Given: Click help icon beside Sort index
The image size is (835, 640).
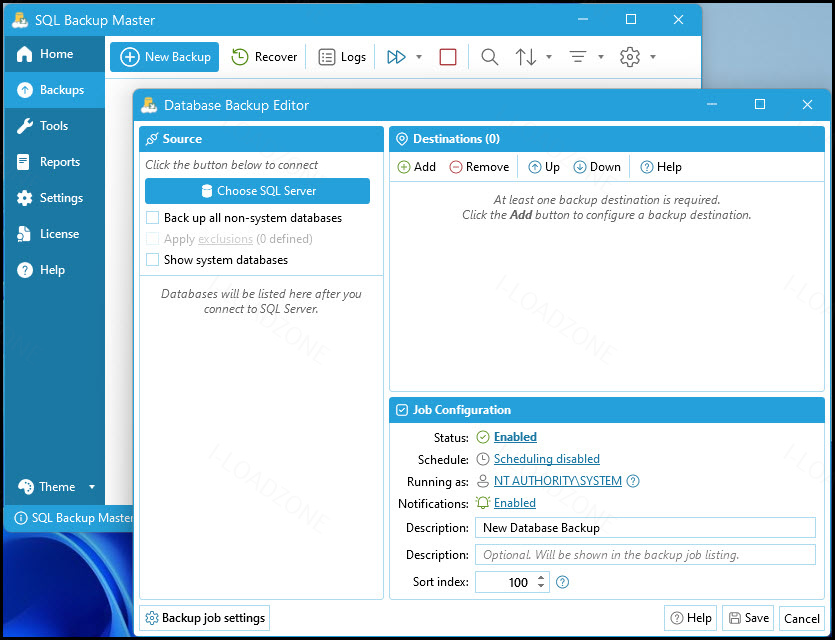Looking at the screenshot, I should [x=562, y=582].
